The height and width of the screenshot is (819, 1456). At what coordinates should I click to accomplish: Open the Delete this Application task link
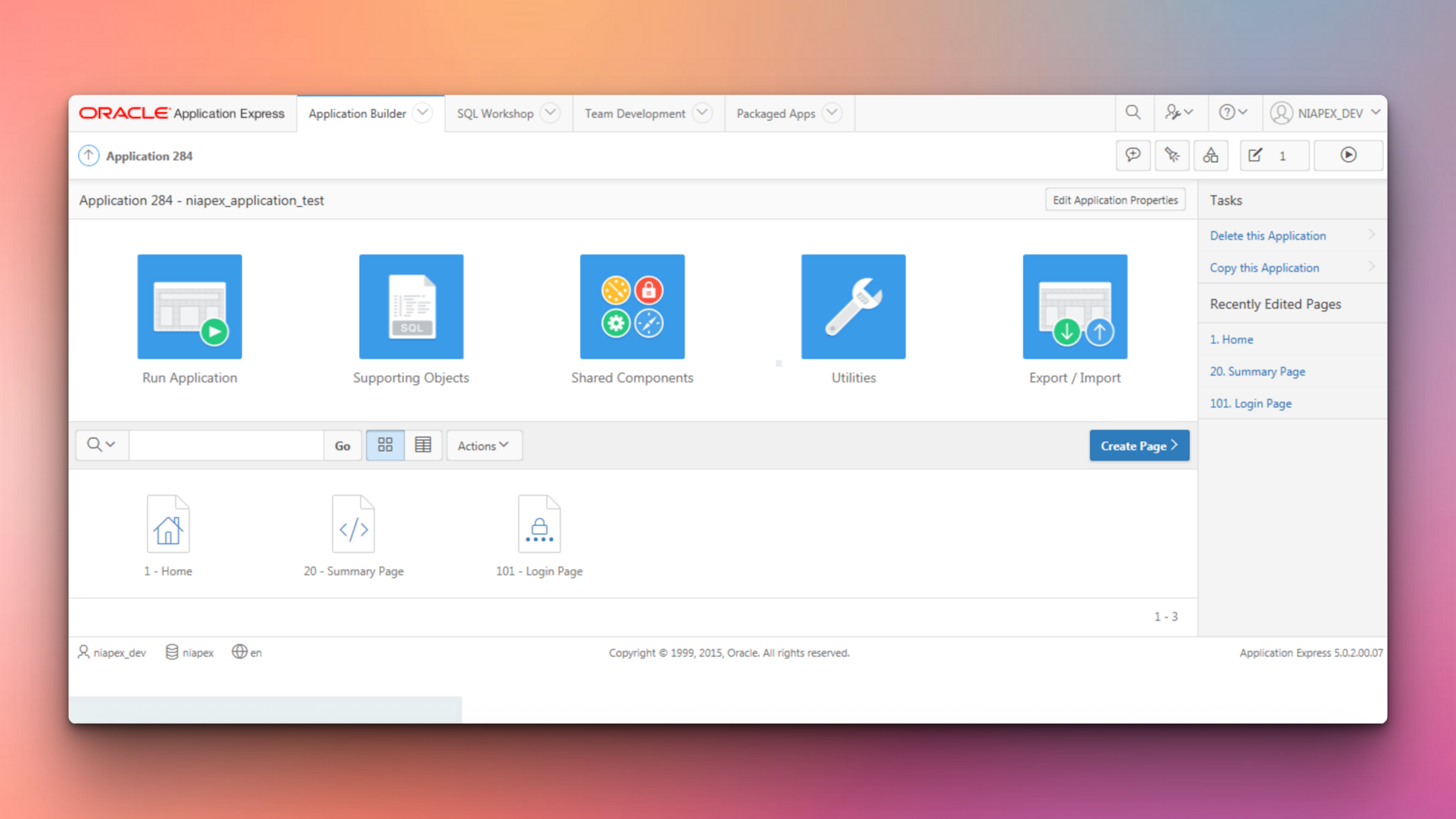point(1268,235)
